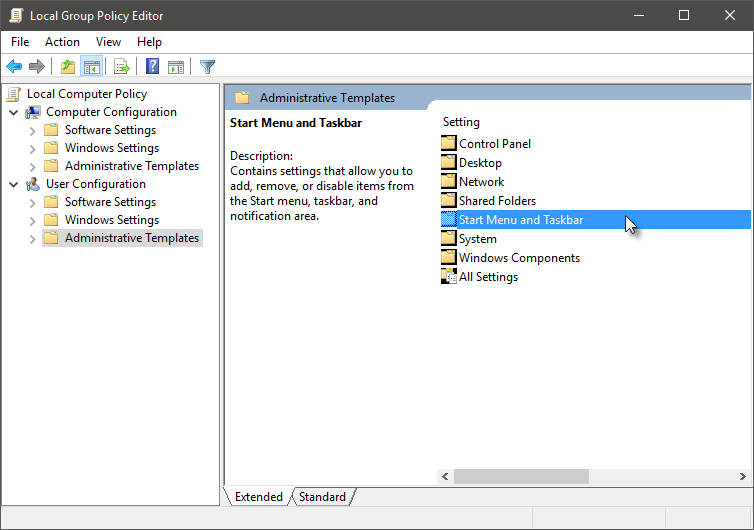Open the Help question-mark toolbar icon
Screen dimensions: 754x530
pos(152,66)
